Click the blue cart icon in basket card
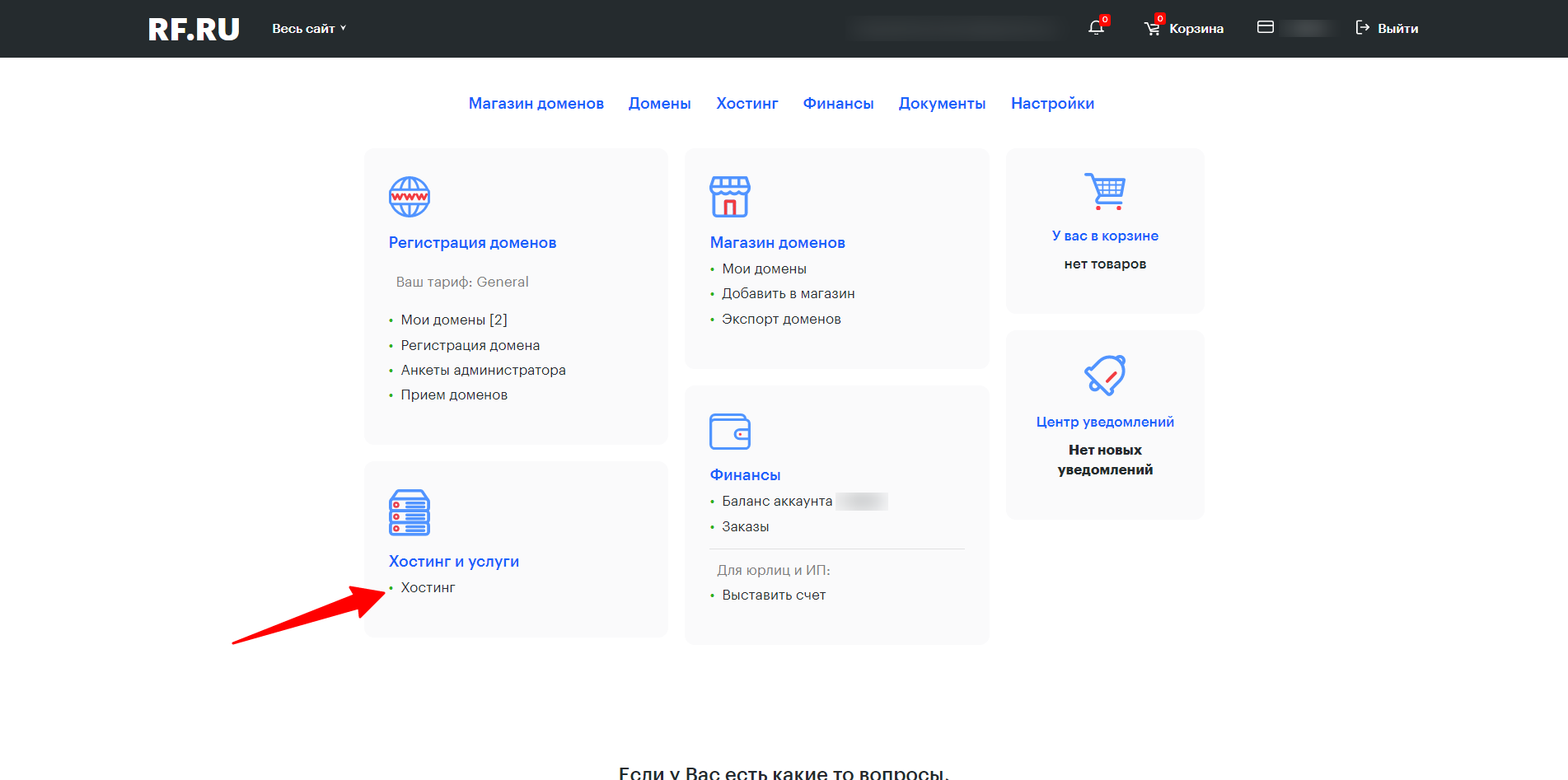 coord(1105,191)
